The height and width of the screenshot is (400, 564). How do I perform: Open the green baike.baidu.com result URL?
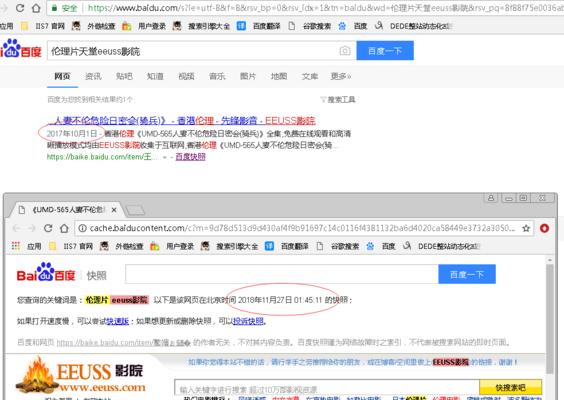pyautogui.click(x=102, y=157)
